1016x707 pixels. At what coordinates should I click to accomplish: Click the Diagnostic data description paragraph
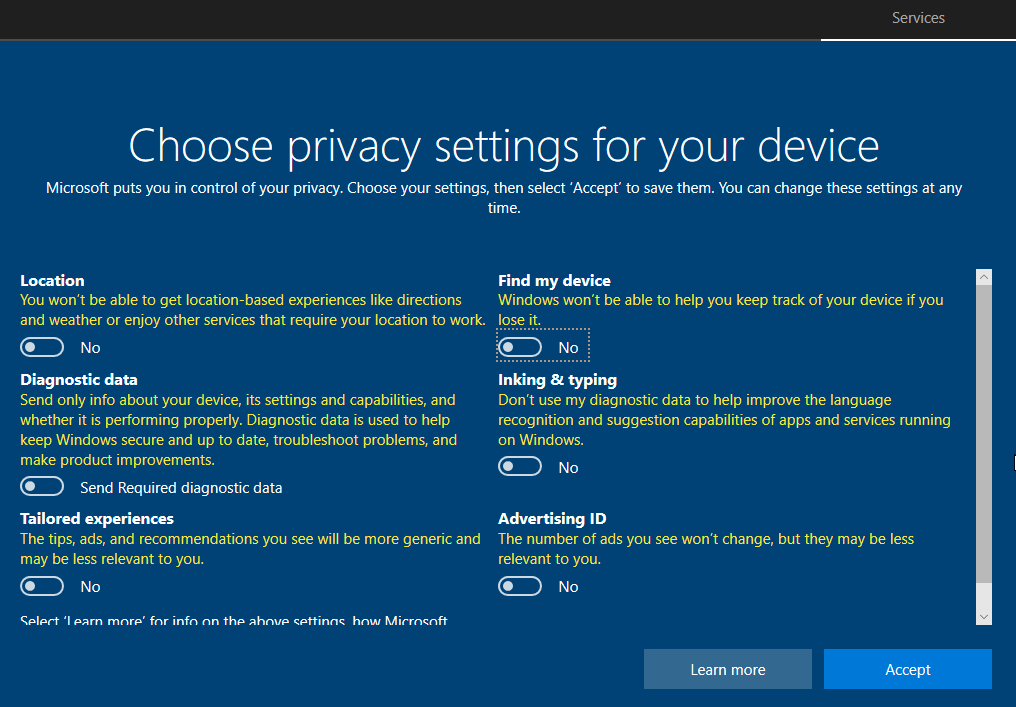pos(238,430)
